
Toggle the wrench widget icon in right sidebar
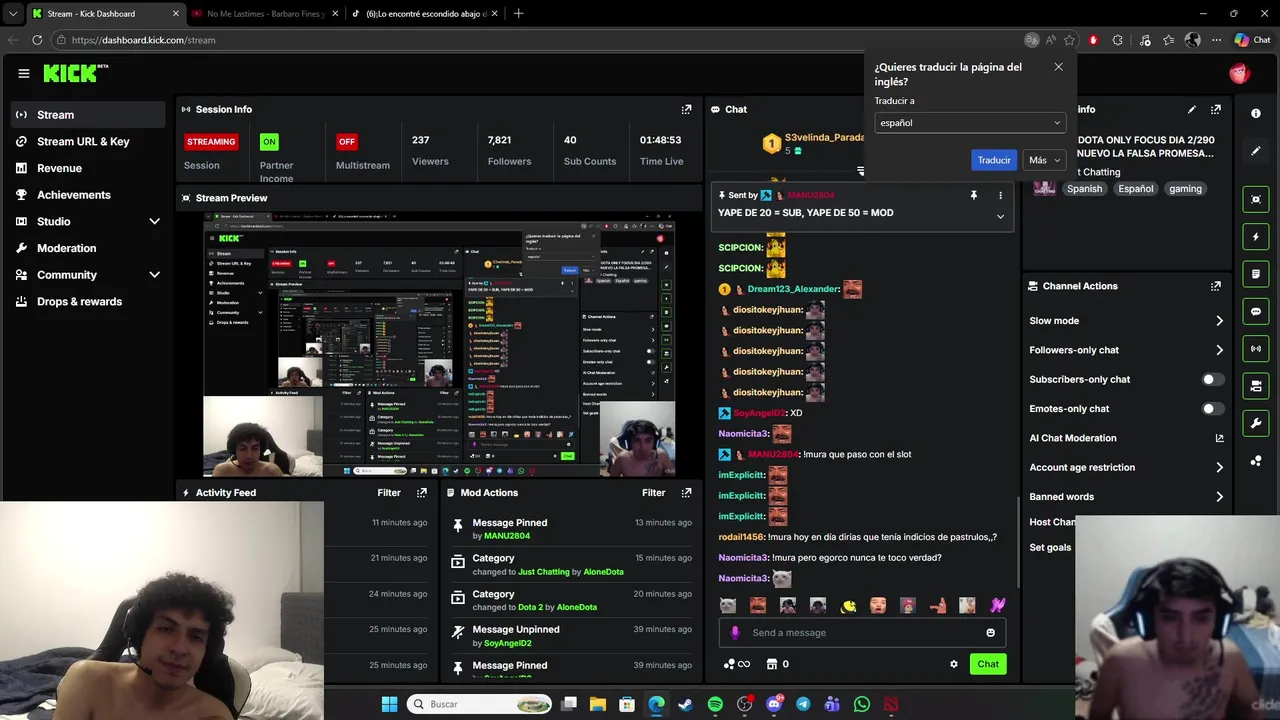pos(1256,423)
